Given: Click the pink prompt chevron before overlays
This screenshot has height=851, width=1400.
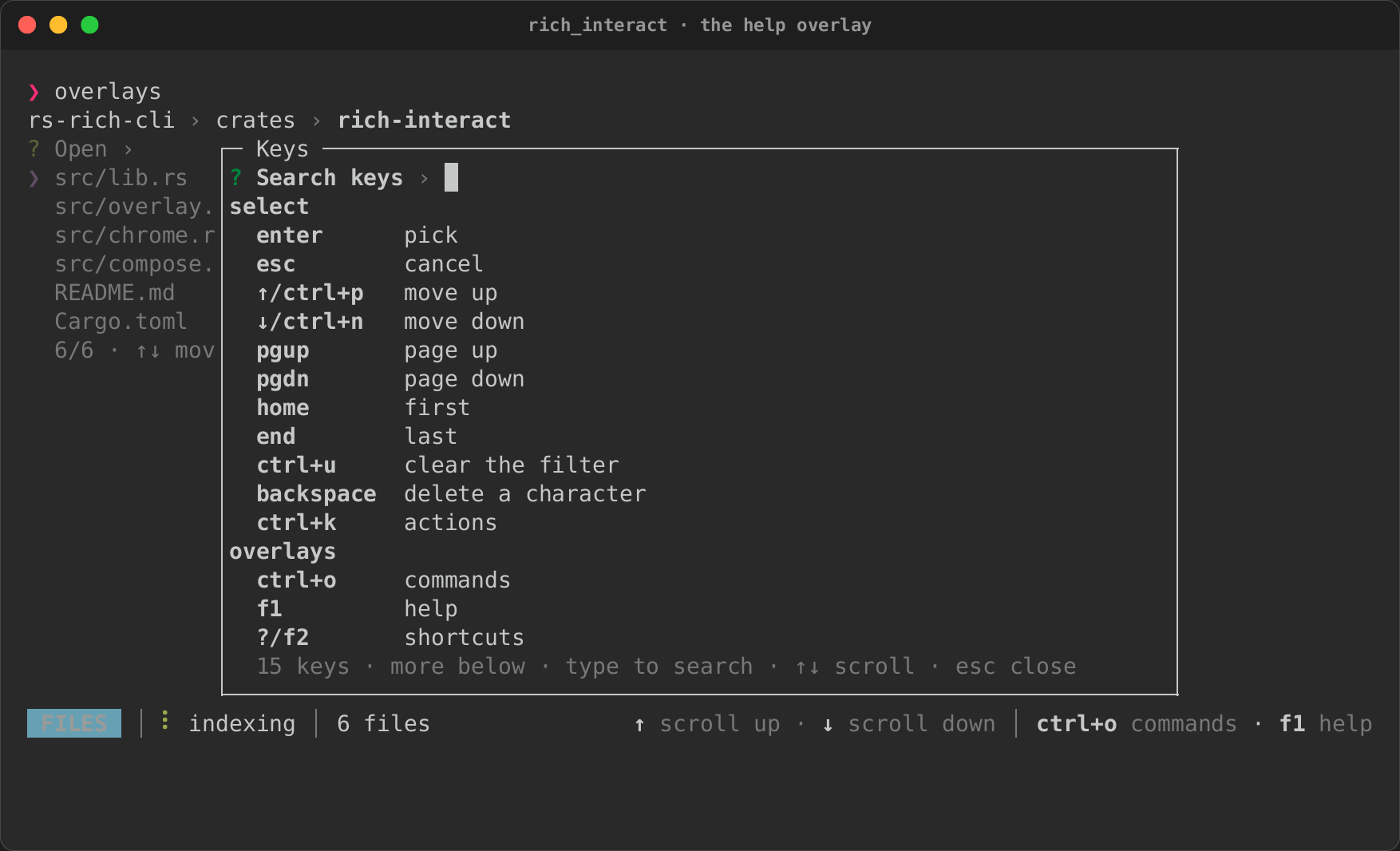Looking at the screenshot, I should tap(34, 93).
